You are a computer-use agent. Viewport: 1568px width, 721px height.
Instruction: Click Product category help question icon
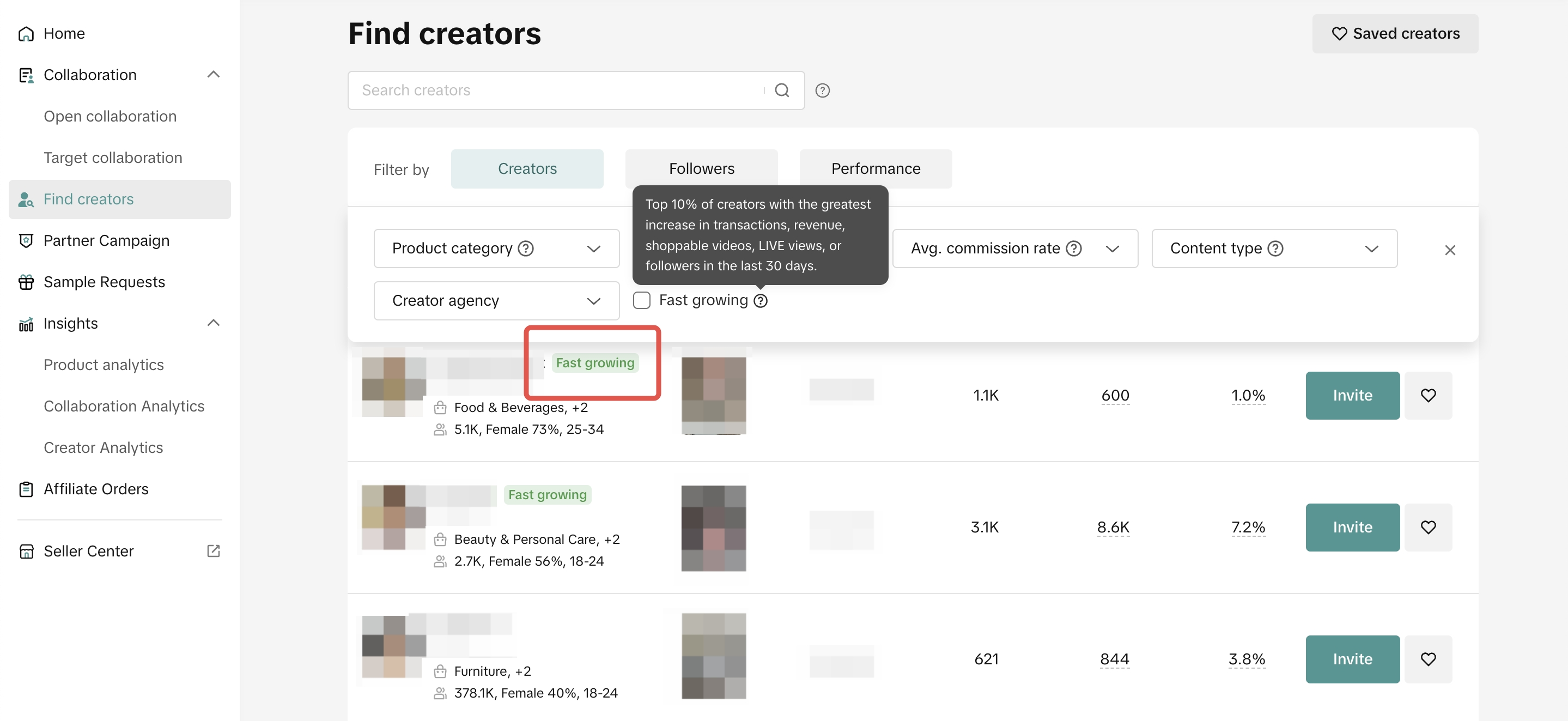525,249
